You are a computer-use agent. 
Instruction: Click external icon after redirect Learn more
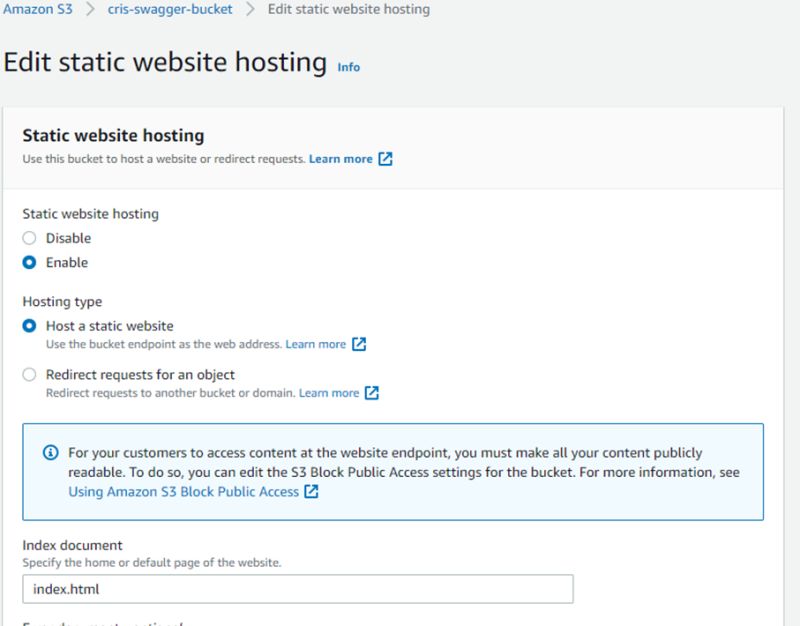click(x=372, y=393)
